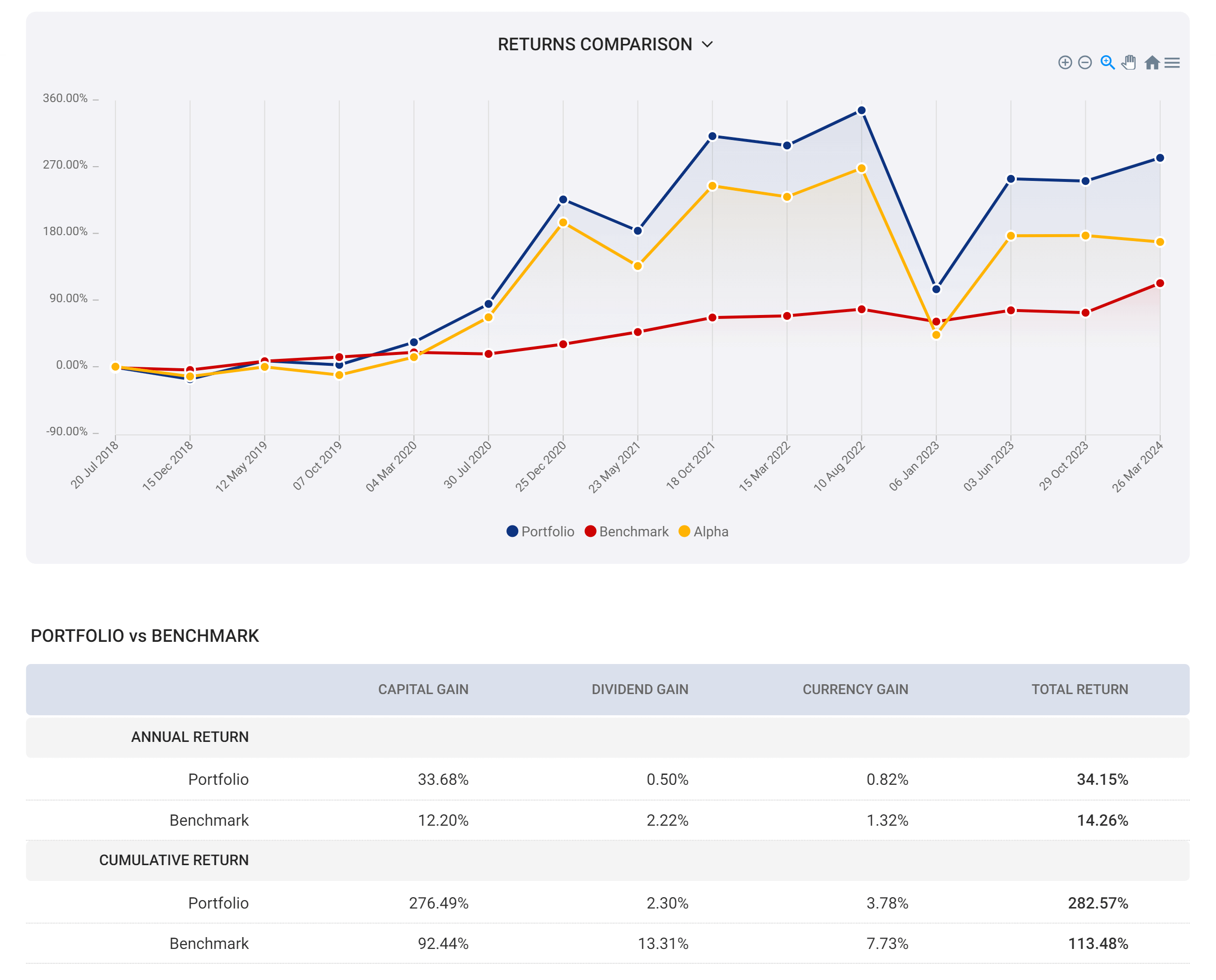
Task: Select the selection zoom magnifier tool
Action: [1107, 63]
